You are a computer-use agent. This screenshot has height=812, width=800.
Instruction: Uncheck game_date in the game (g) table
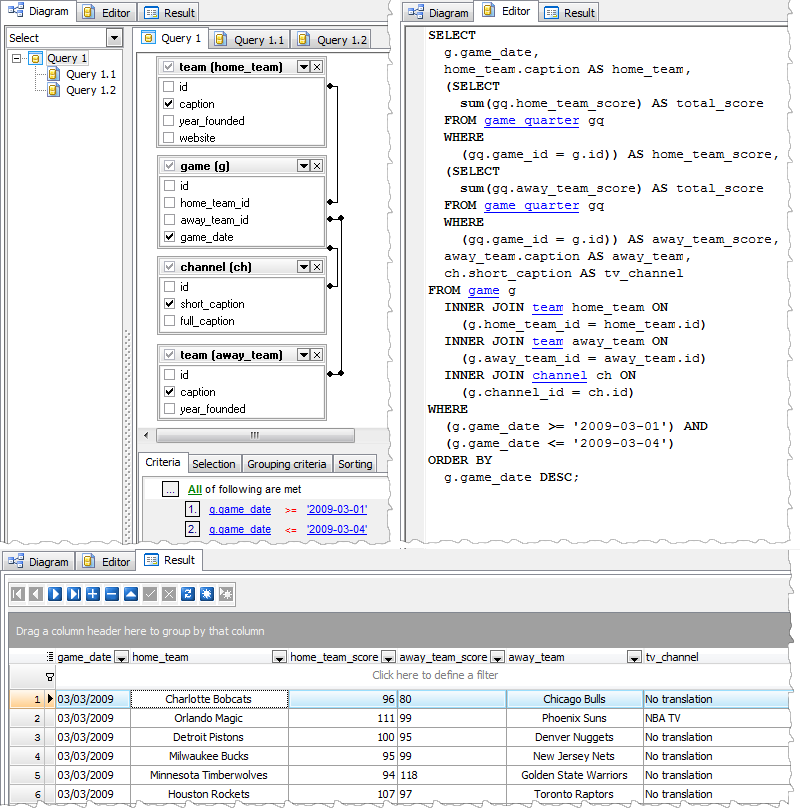point(167,237)
